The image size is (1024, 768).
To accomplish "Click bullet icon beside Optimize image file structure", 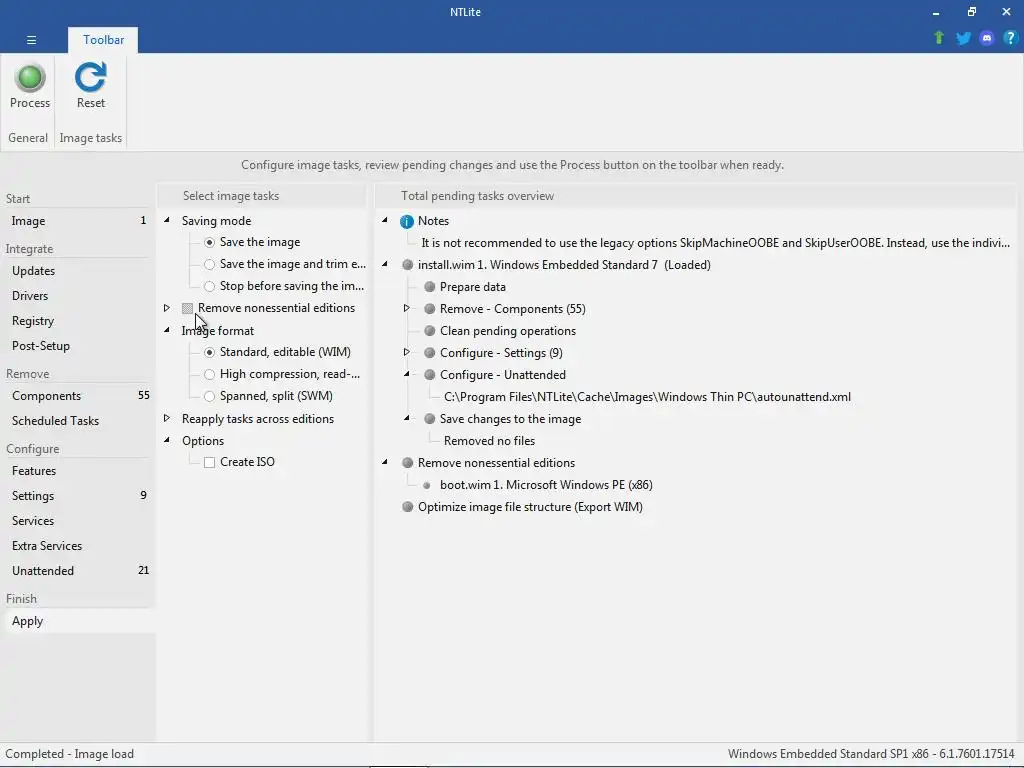I will click(408, 507).
